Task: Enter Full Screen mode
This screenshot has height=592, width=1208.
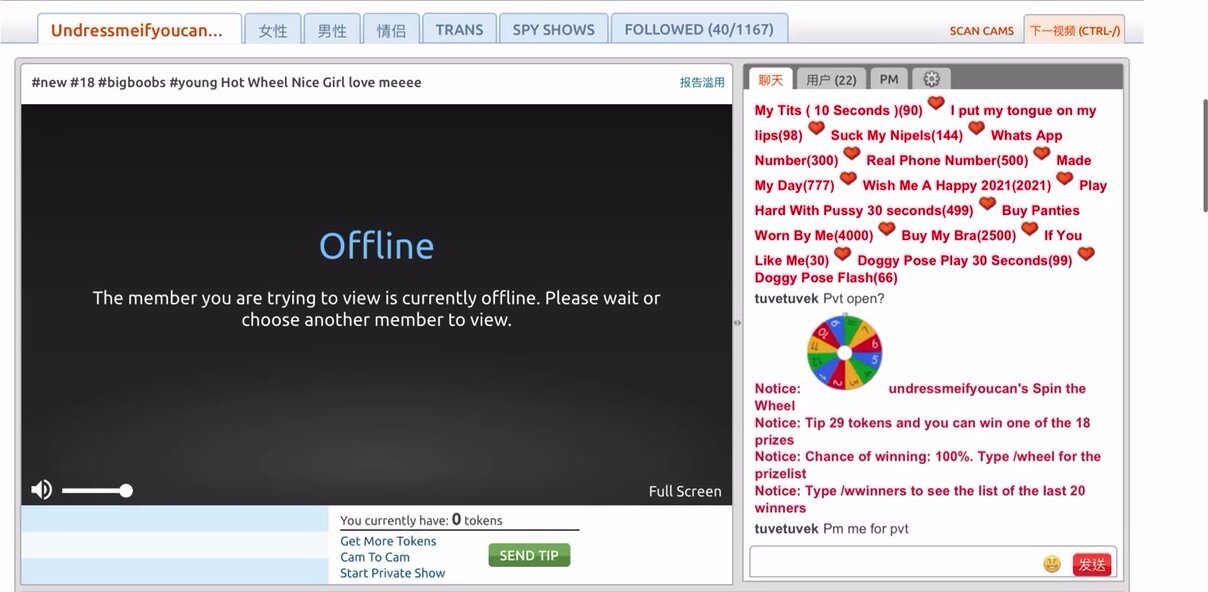Action: [x=685, y=491]
